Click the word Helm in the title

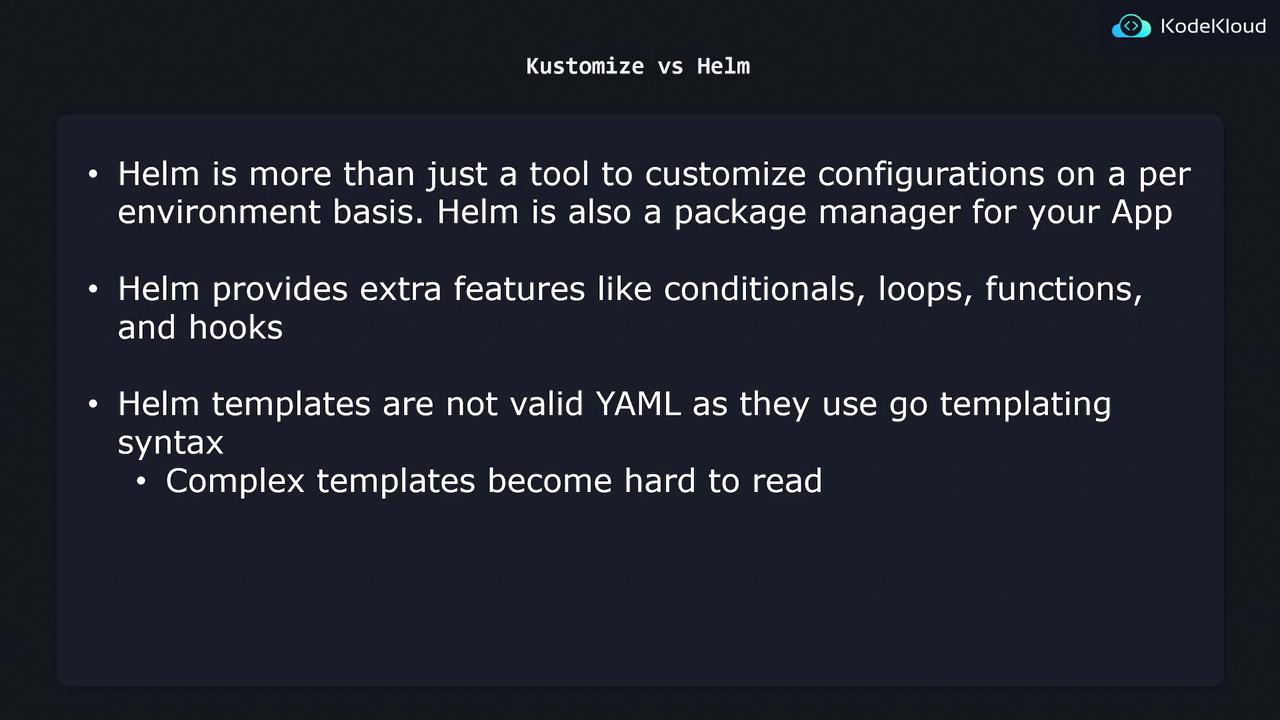pyautogui.click(x=723, y=66)
